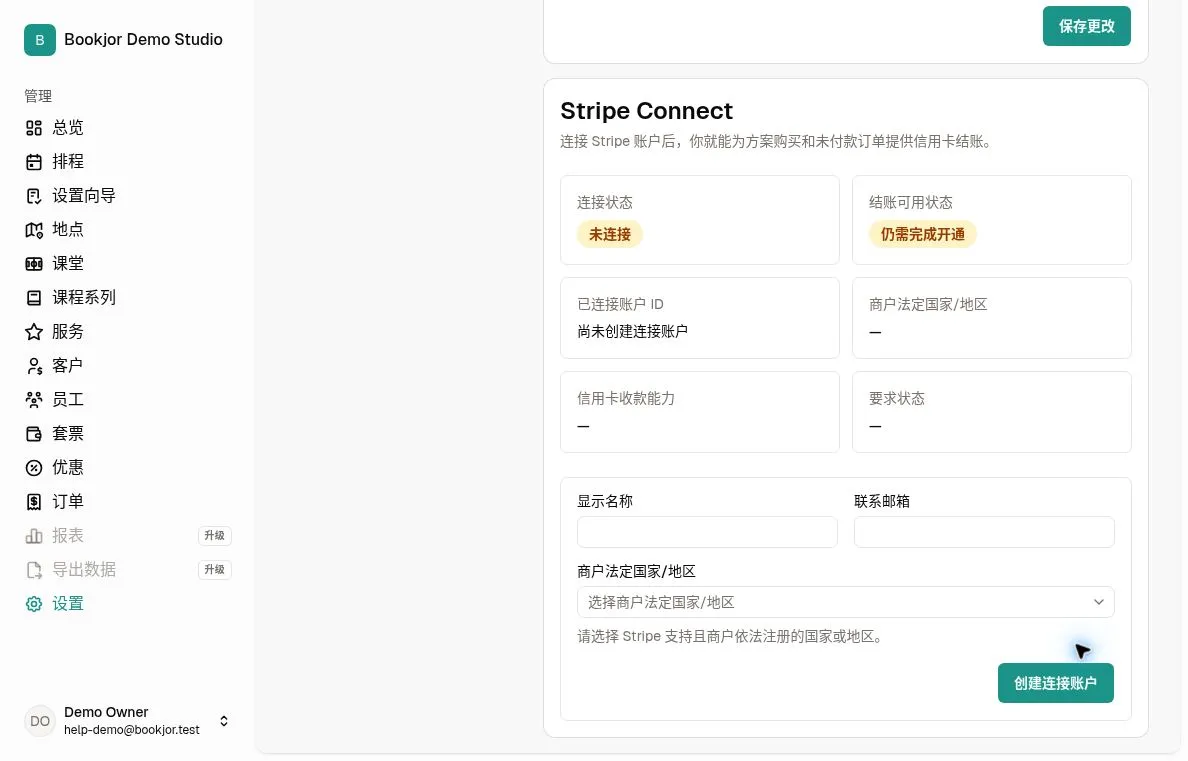This screenshot has width=1188, height=761.
Task: Open the 订单 receipt icon
Action: click(x=34, y=502)
